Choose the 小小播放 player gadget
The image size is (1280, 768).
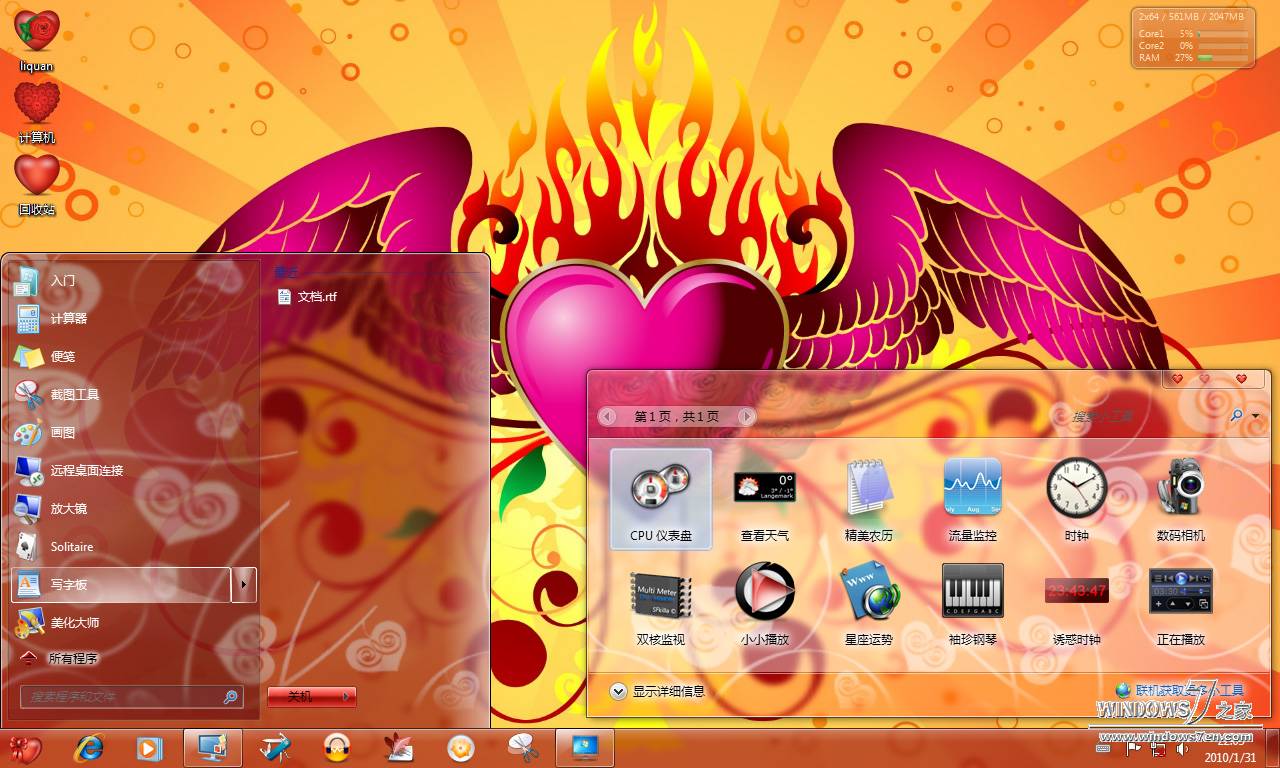pos(764,603)
